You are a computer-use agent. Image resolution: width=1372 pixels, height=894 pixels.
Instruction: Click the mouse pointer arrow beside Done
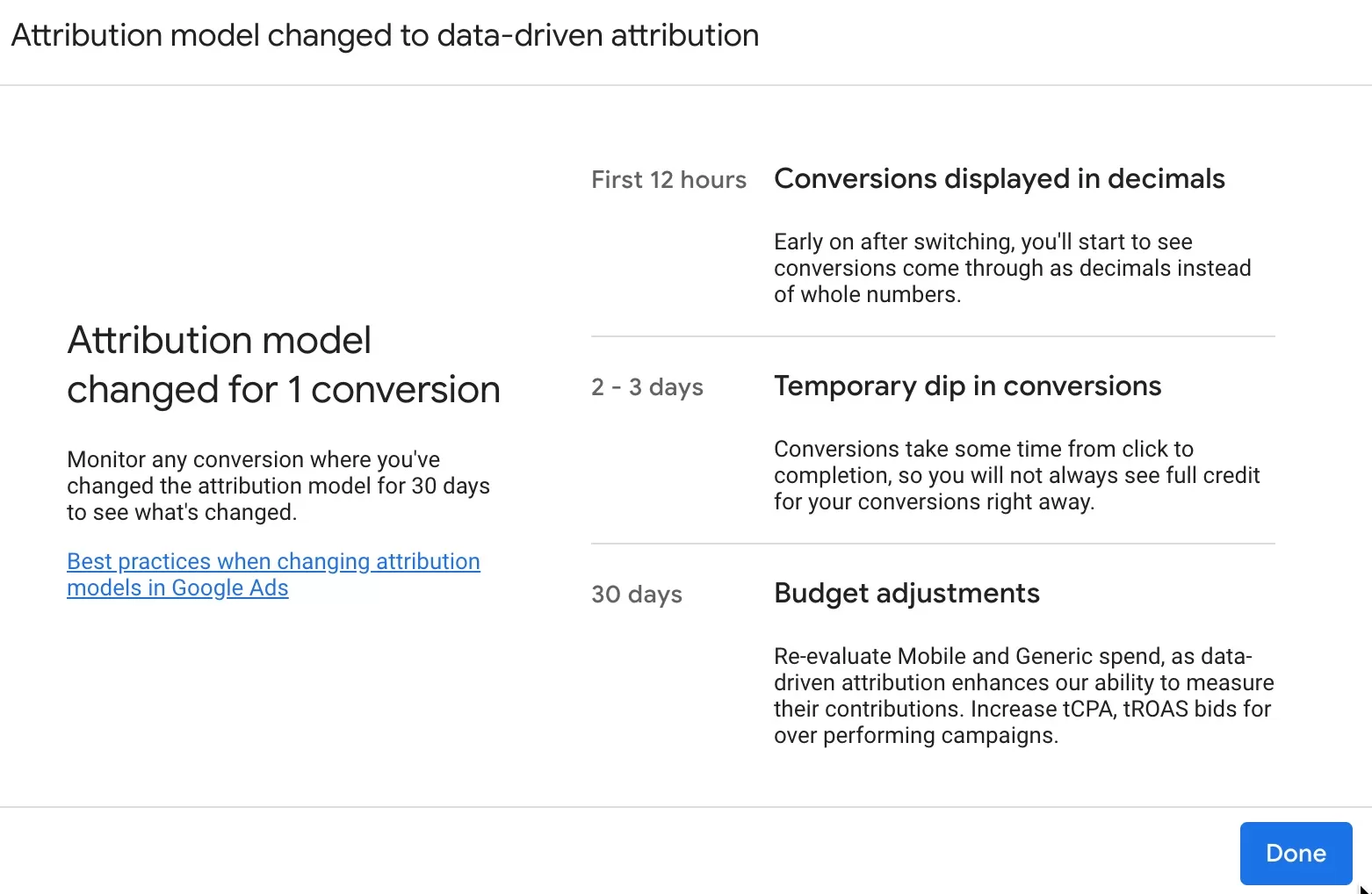click(1364, 889)
